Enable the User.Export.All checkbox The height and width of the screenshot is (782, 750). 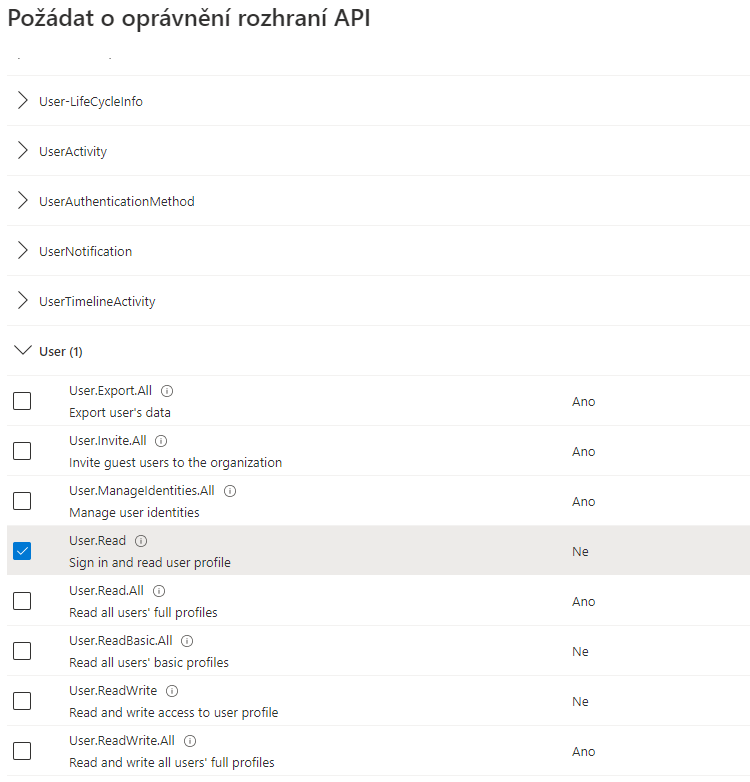click(22, 401)
